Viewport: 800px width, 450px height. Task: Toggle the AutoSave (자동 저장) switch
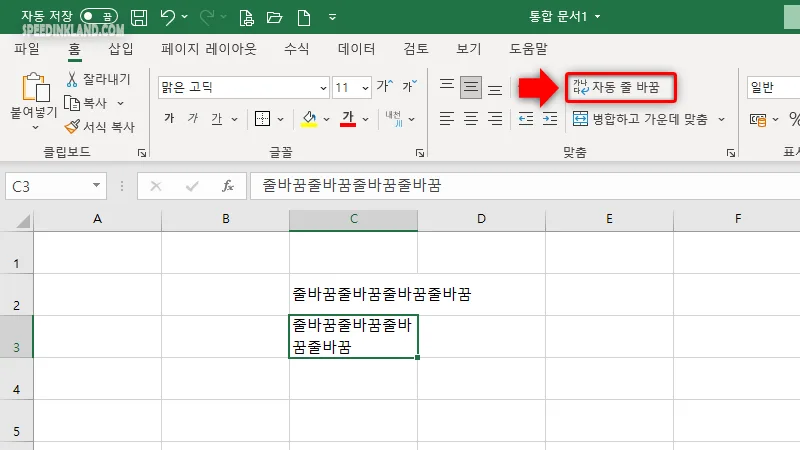(x=98, y=17)
